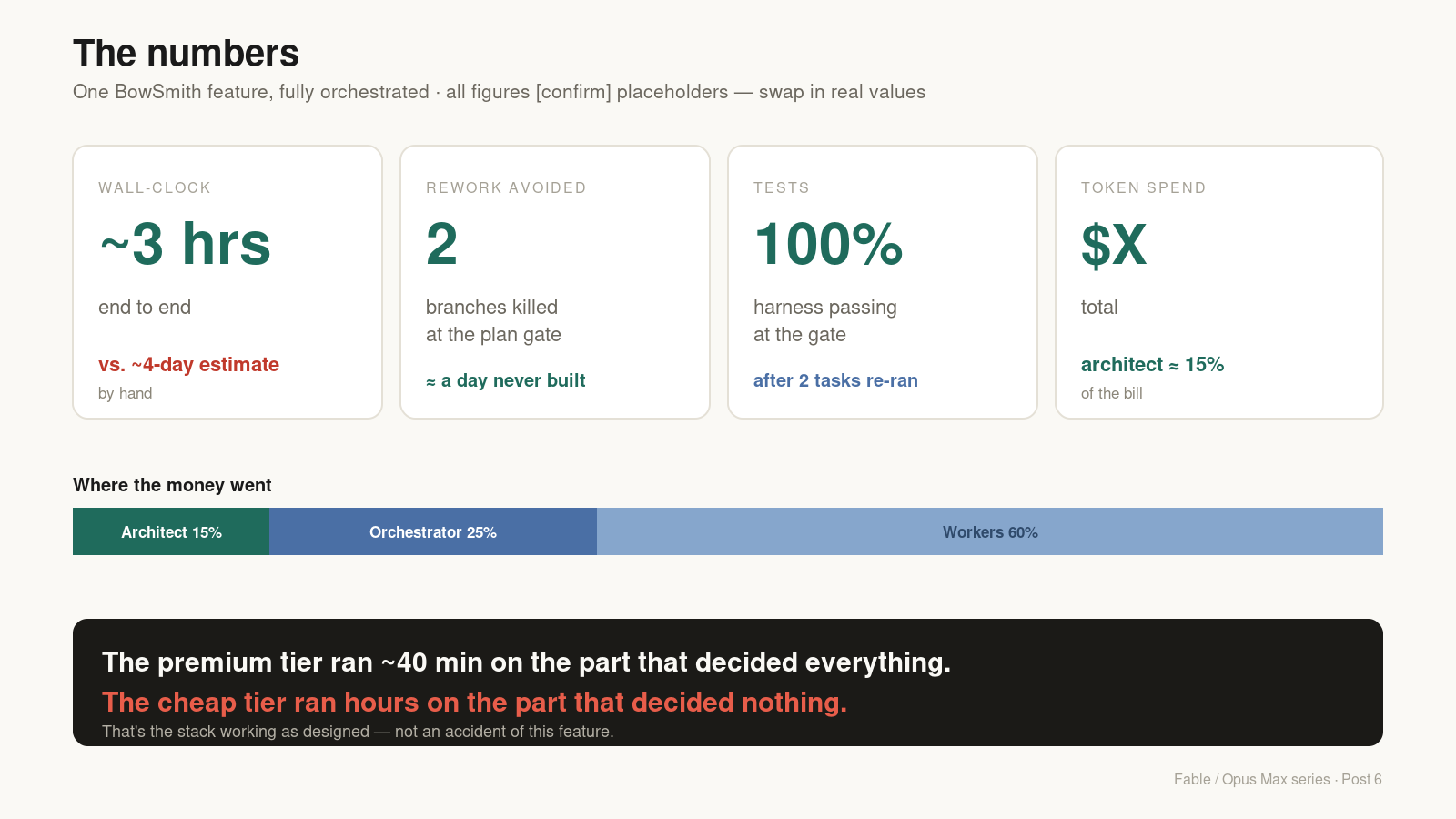Click the 'total' caption in Token Spend
The height and width of the screenshot is (819, 1456).
(x=1099, y=308)
